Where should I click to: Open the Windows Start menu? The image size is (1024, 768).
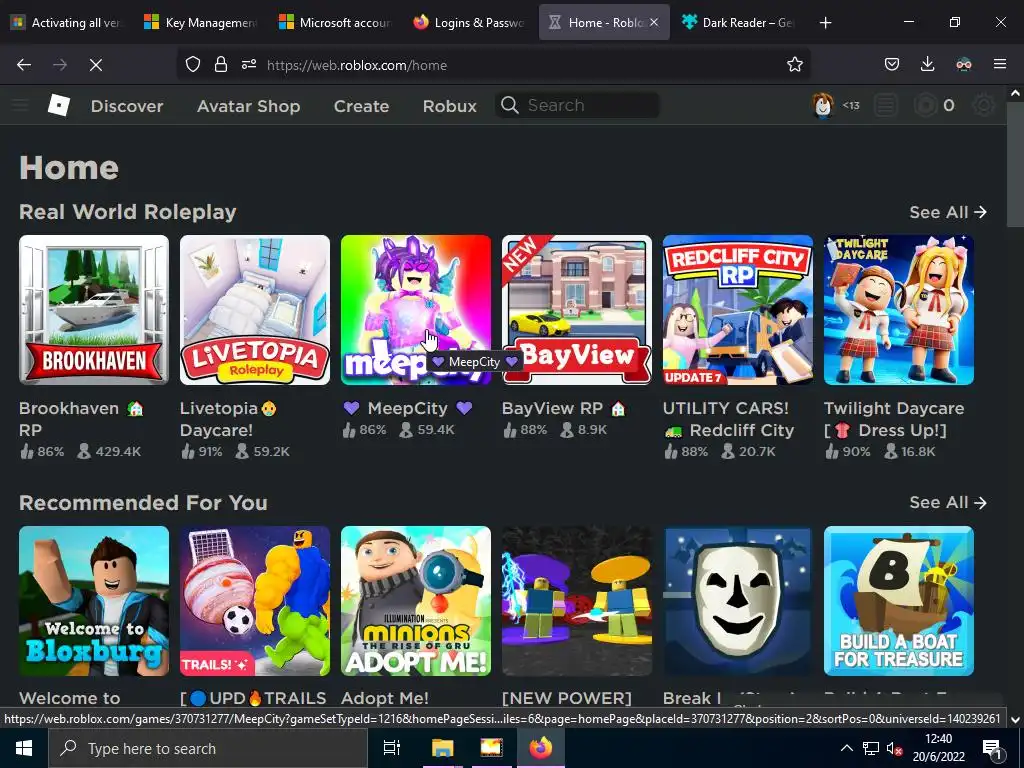point(24,748)
